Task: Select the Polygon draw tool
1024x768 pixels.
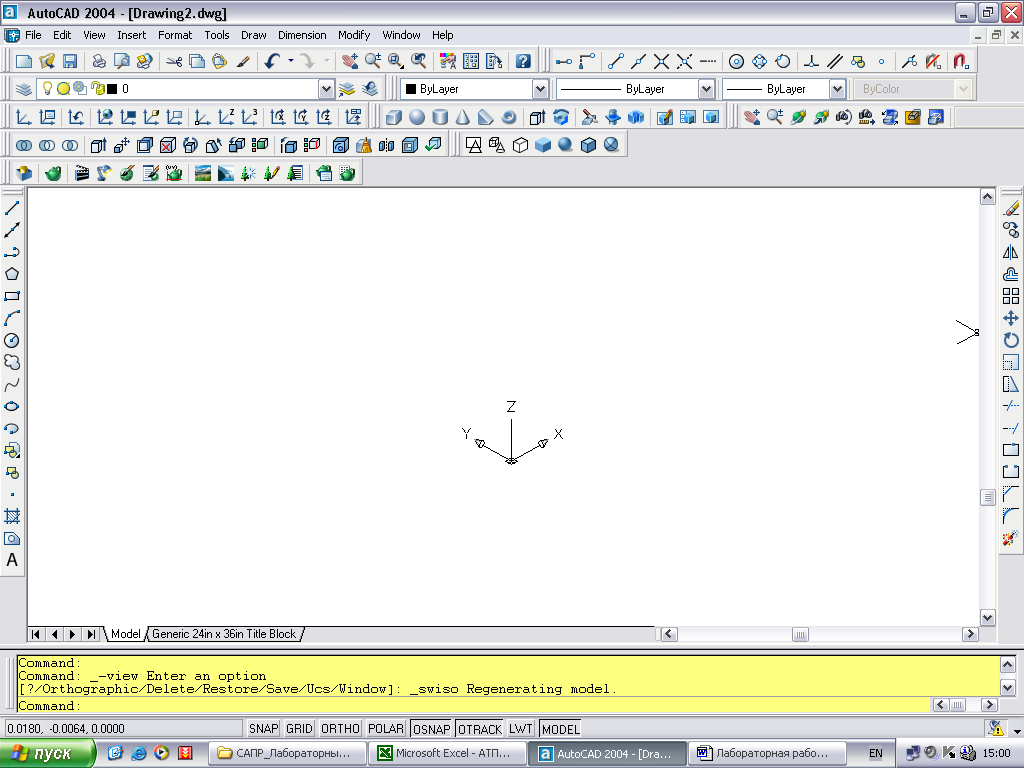Action: tap(12, 274)
